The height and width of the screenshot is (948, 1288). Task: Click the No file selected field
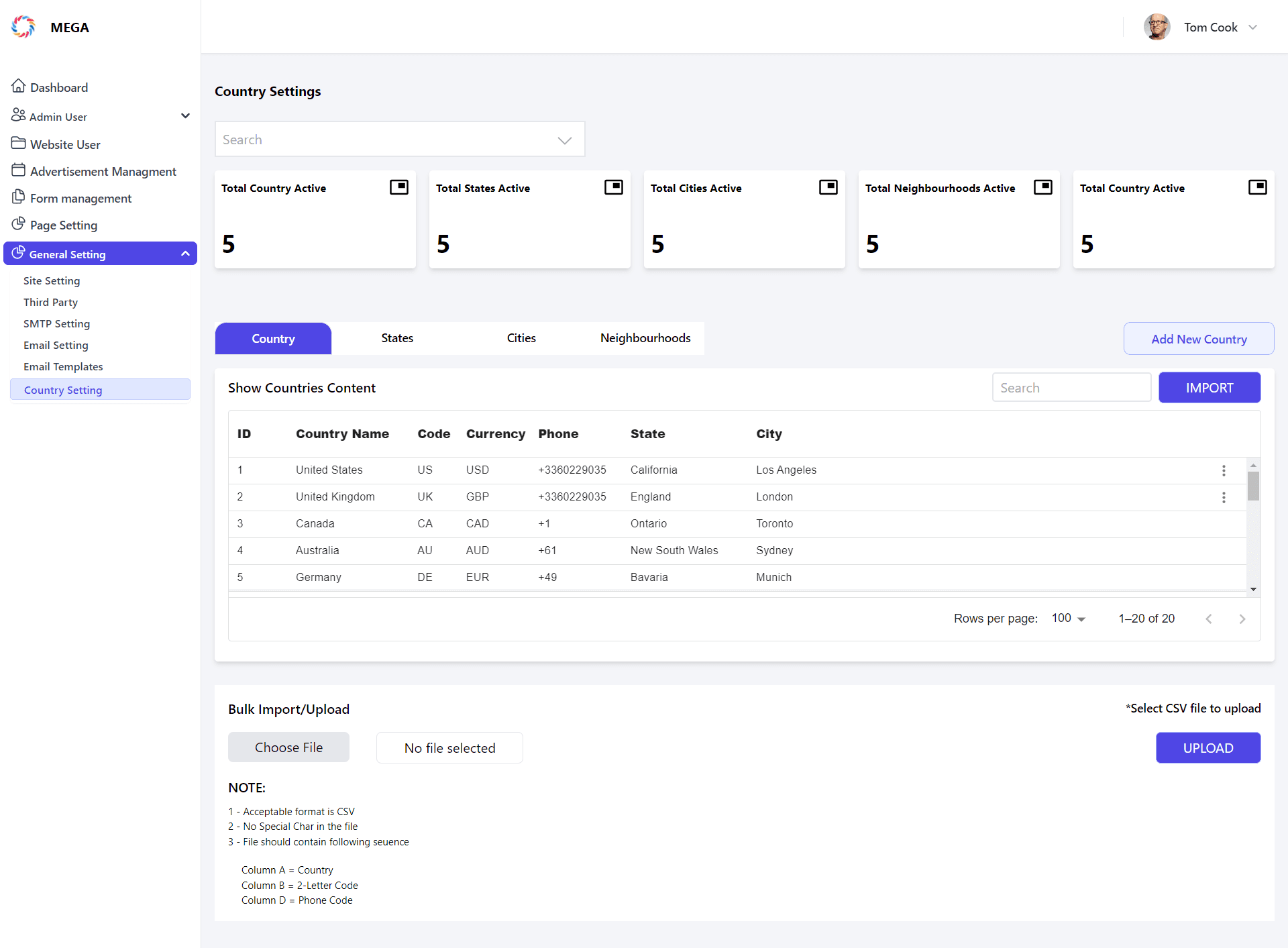point(449,748)
